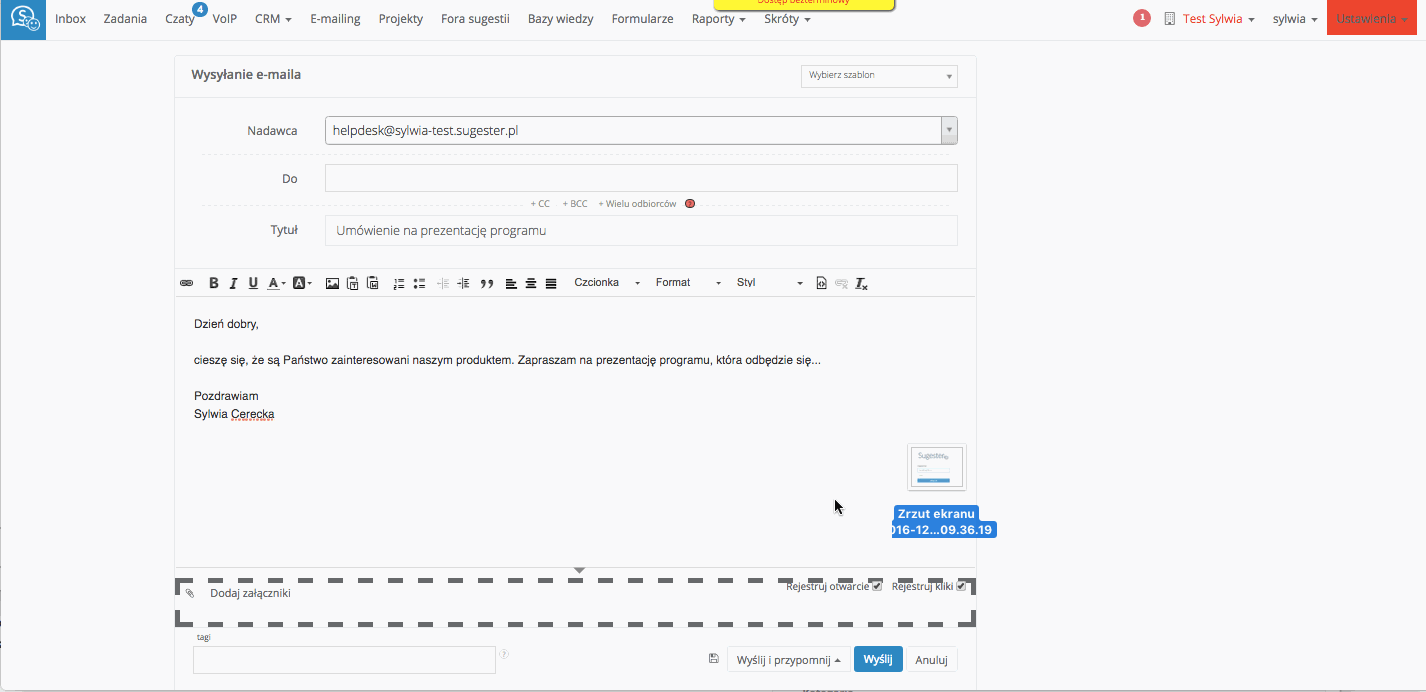Open the Ustawienia settings menu
Screen dimensions: 1426x692
tap(1372, 19)
